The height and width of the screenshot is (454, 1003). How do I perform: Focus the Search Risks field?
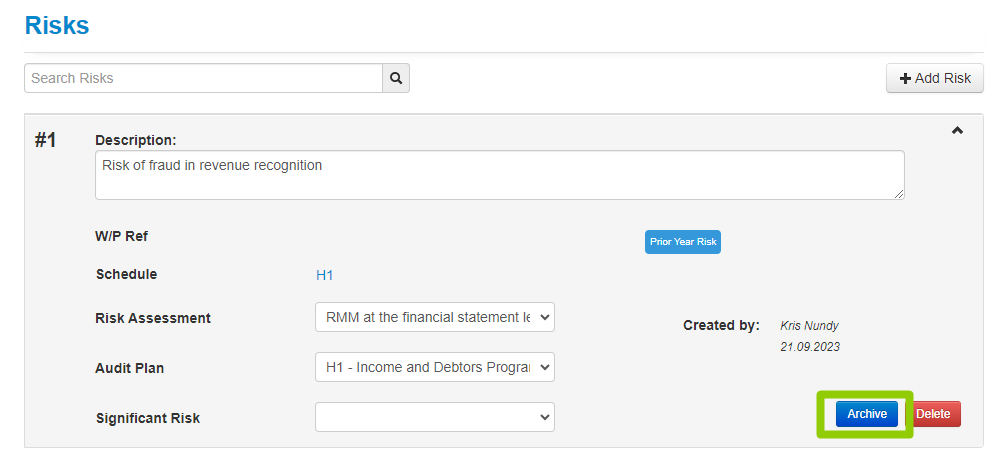203,78
